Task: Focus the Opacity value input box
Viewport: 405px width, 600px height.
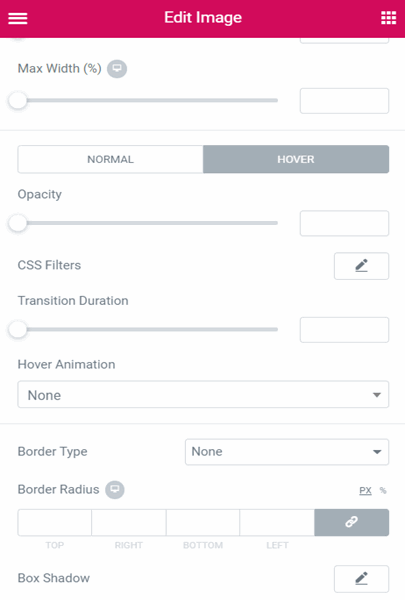Action: pyautogui.click(x=345, y=223)
